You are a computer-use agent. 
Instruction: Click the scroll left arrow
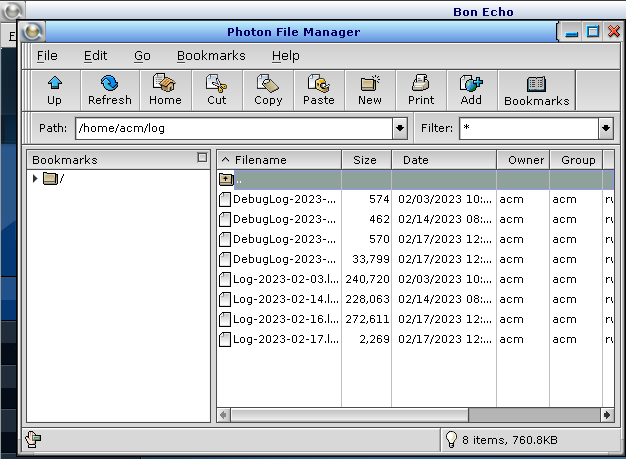point(224,415)
